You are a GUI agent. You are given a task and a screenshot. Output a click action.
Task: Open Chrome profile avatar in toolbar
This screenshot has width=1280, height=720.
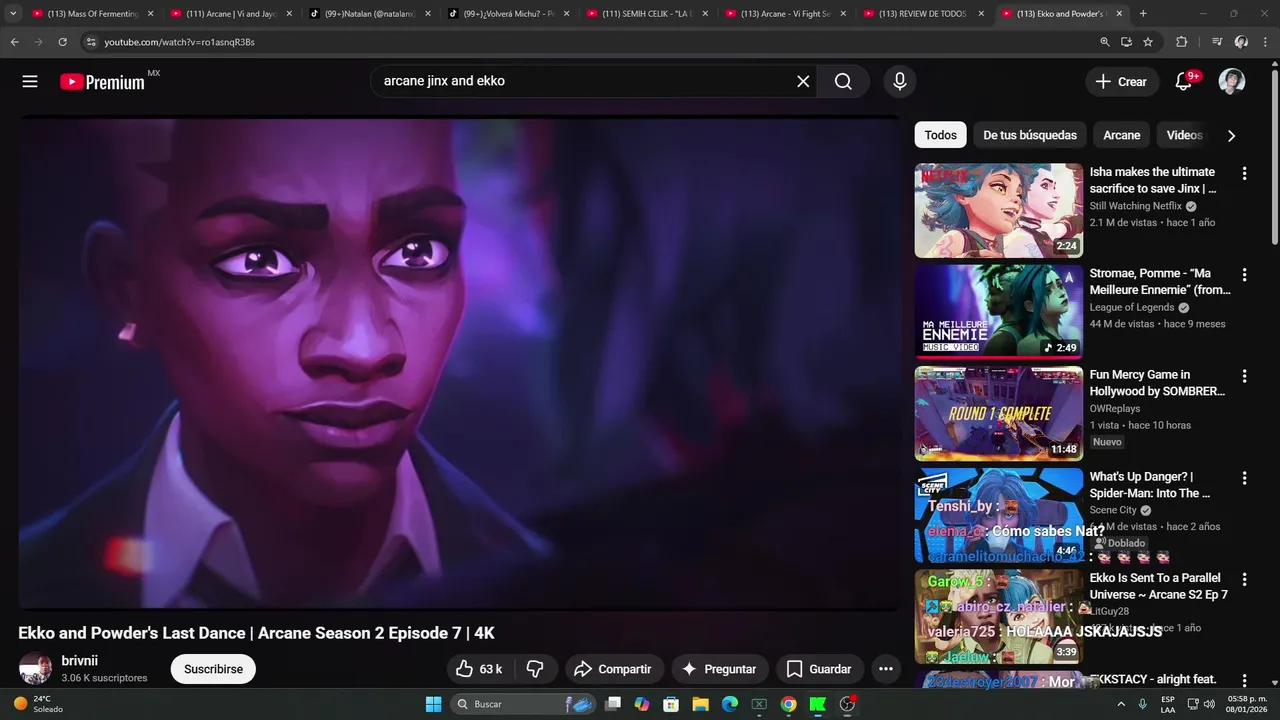(1241, 42)
